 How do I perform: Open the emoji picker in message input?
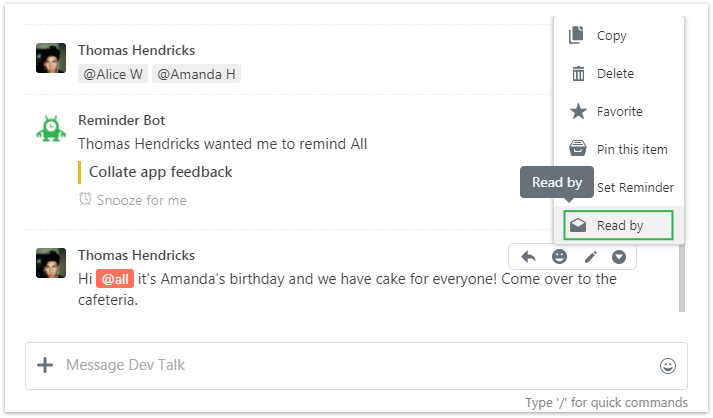pyautogui.click(x=668, y=366)
